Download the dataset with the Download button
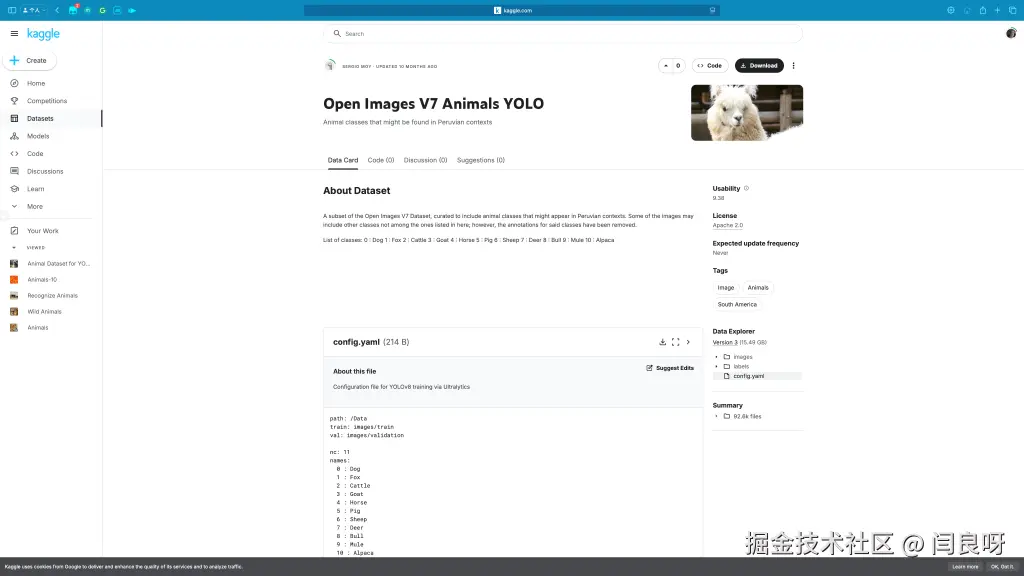This screenshot has width=1024, height=576. pos(759,65)
